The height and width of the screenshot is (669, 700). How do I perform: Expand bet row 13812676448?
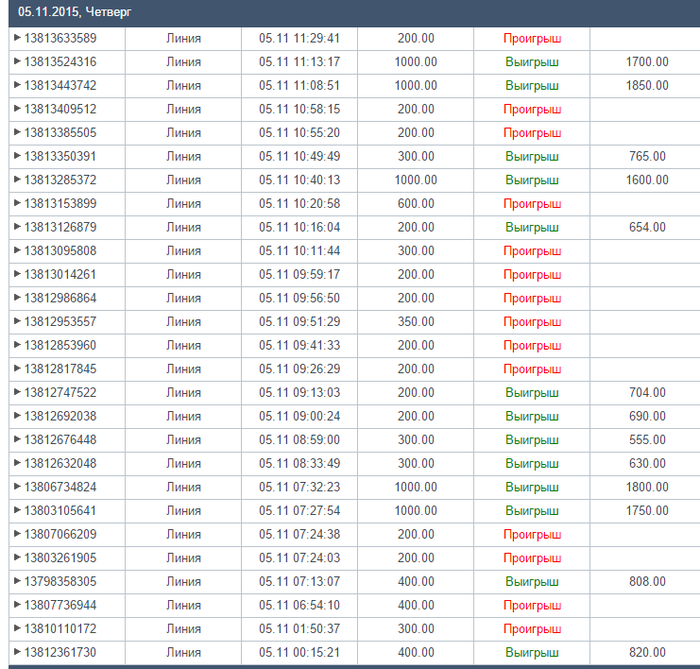pos(17,440)
